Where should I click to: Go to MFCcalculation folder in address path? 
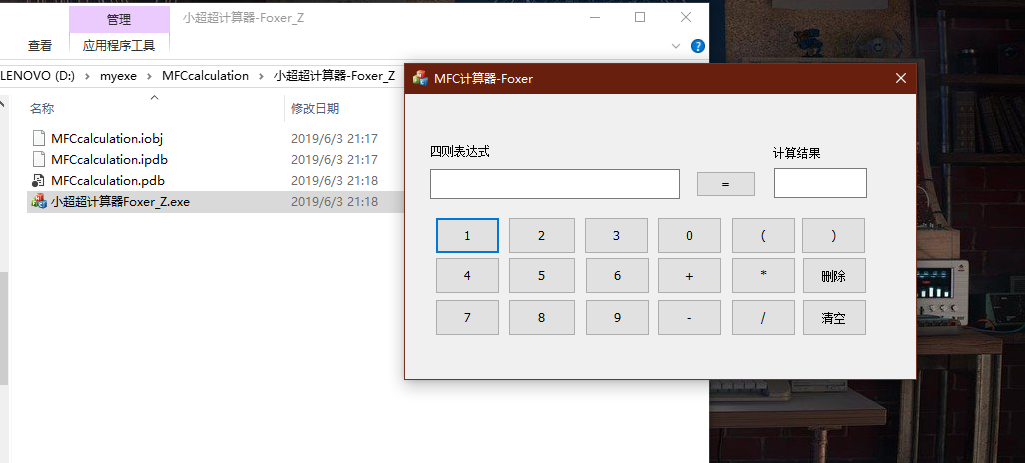click(x=205, y=76)
